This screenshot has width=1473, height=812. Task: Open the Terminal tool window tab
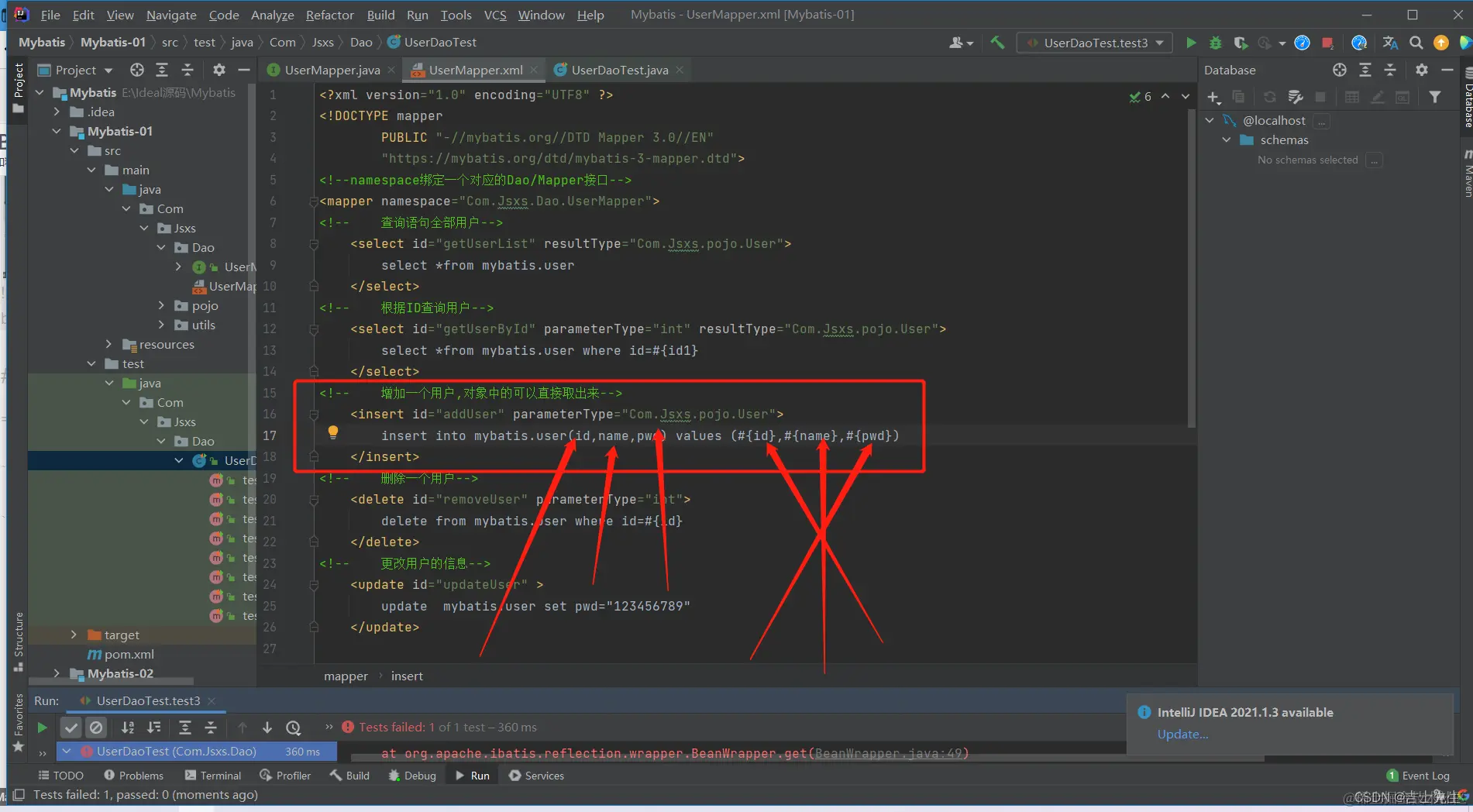pyautogui.click(x=213, y=776)
